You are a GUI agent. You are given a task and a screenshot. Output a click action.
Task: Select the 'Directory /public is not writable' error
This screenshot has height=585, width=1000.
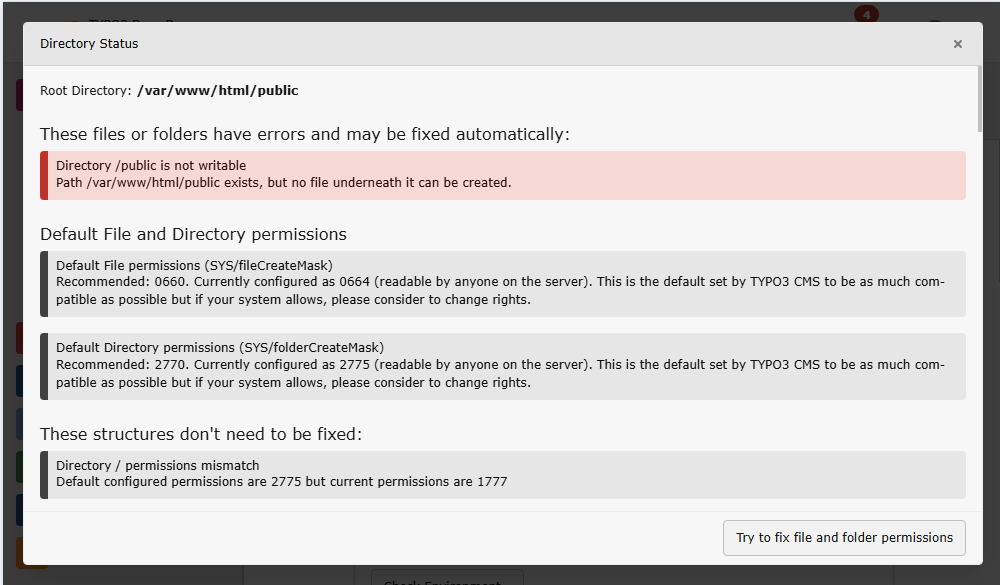pos(503,175)
